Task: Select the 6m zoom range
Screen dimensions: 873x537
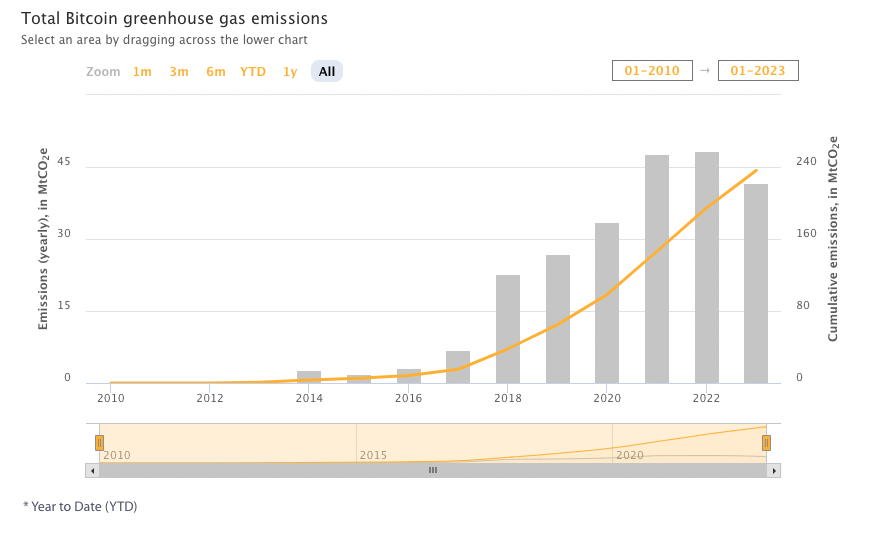Action: 215,72
